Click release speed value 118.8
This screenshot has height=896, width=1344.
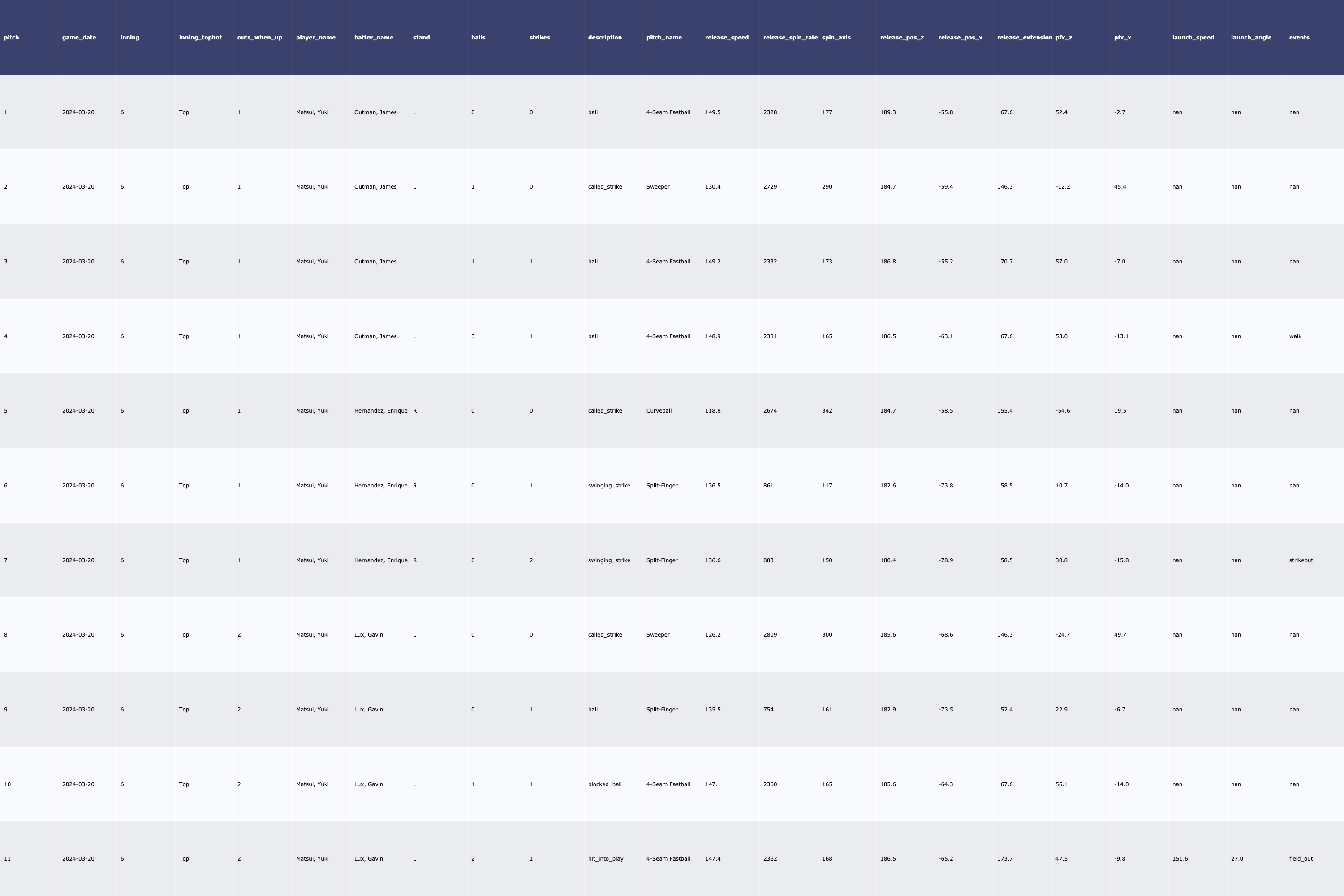[x=713, y=411]
